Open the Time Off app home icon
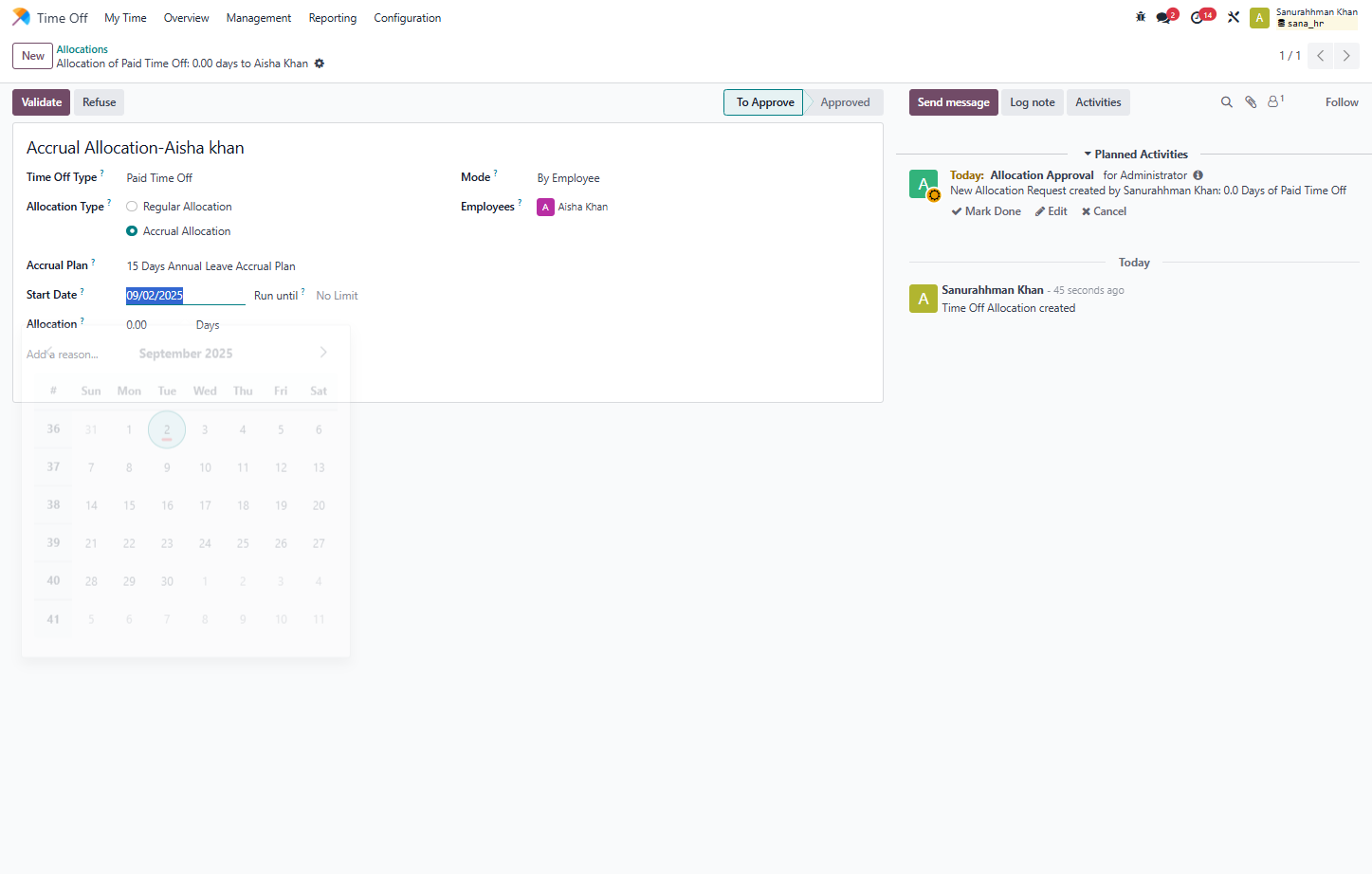Screen dimensions: 1372x874 click(x=21, y=17)
